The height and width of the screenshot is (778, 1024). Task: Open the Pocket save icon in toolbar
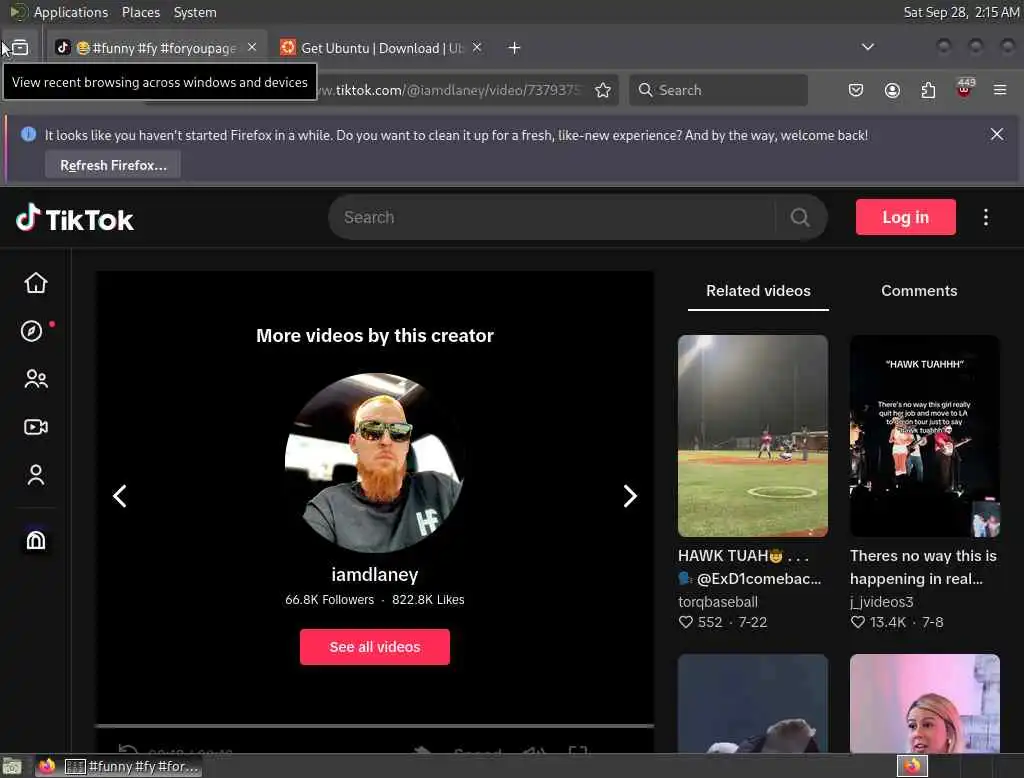pyautogui.click(x=856, y=90)
